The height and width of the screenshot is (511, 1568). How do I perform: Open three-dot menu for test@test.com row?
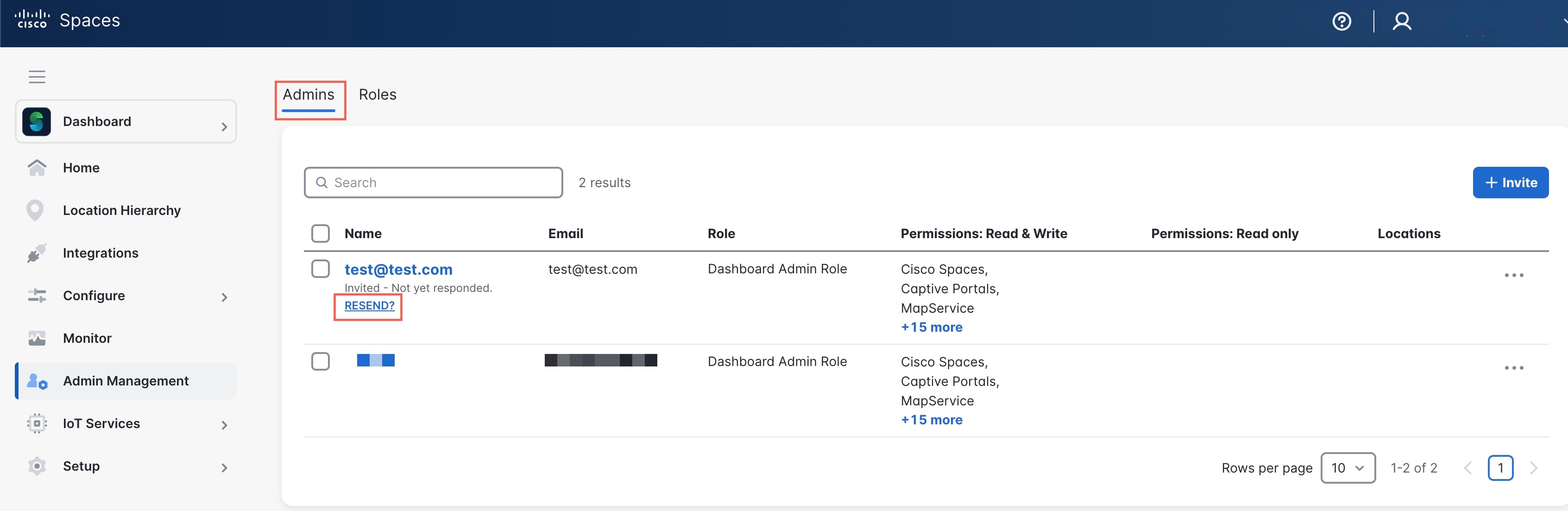click(1513, 275)
